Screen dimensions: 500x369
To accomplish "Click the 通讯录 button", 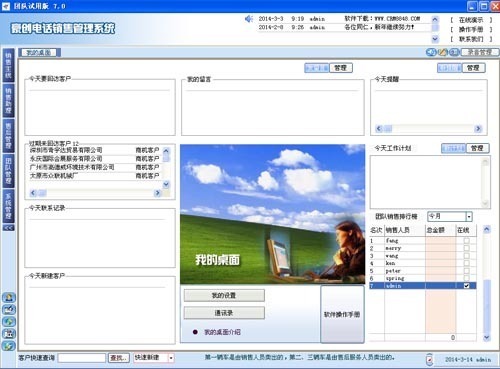I will [224, 313].
